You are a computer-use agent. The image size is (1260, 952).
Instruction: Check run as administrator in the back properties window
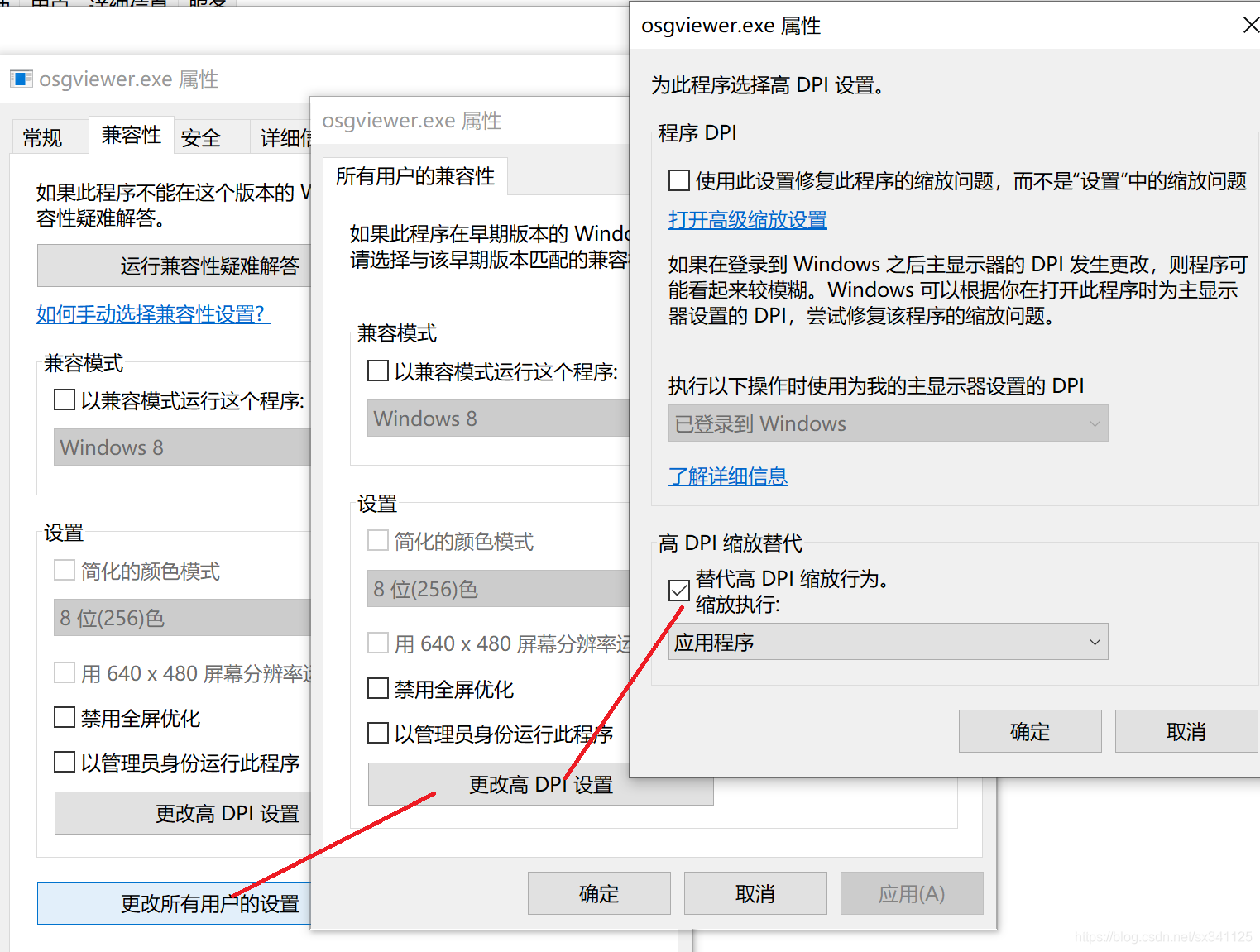click(x=65, y=762)
